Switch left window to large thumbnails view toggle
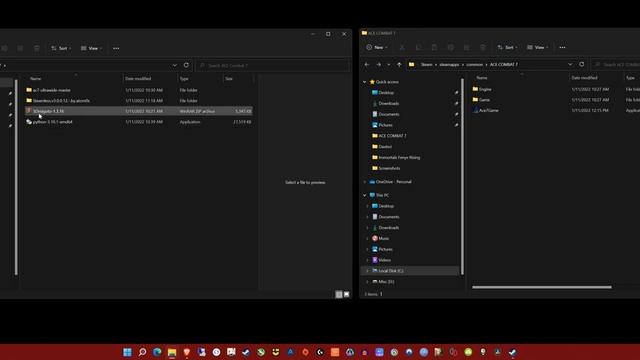 (347, 294)
